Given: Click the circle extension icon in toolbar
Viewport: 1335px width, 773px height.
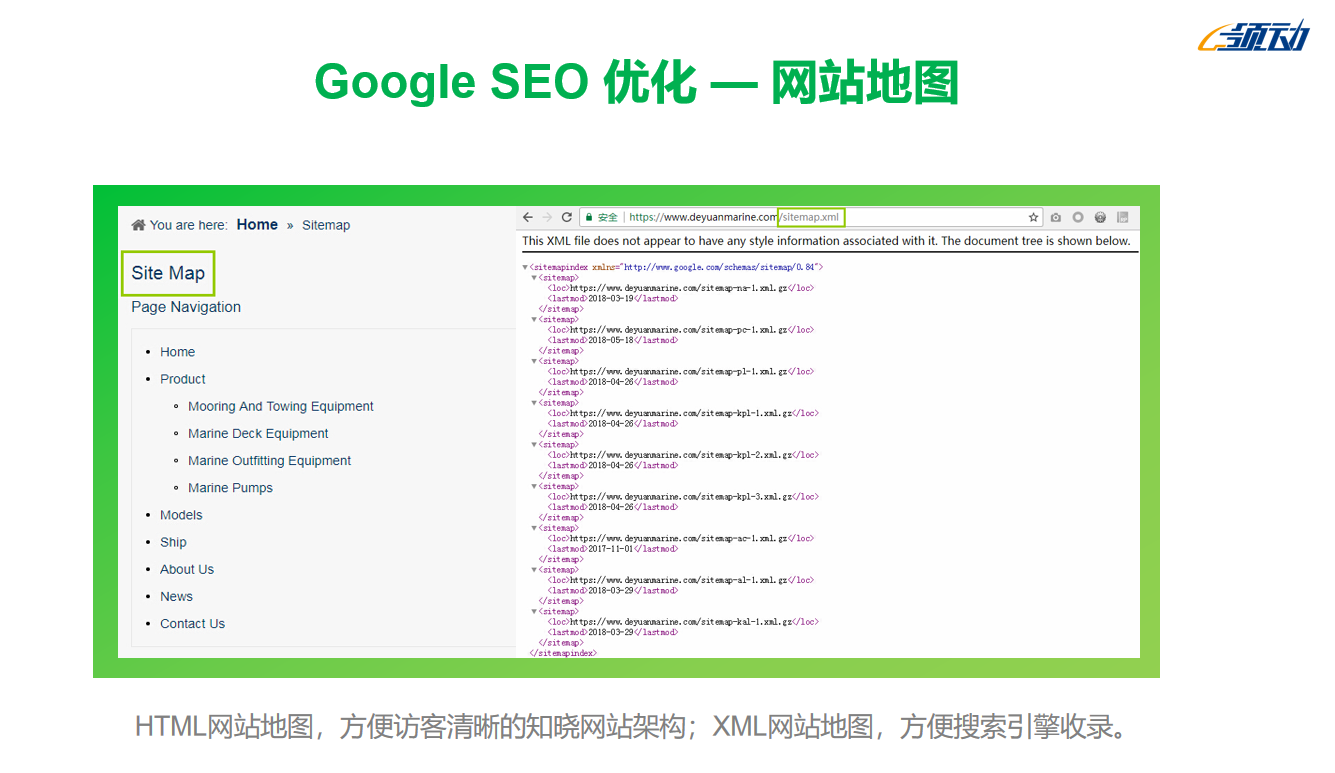Looking at the screenshot, I should coord(1078,217).
